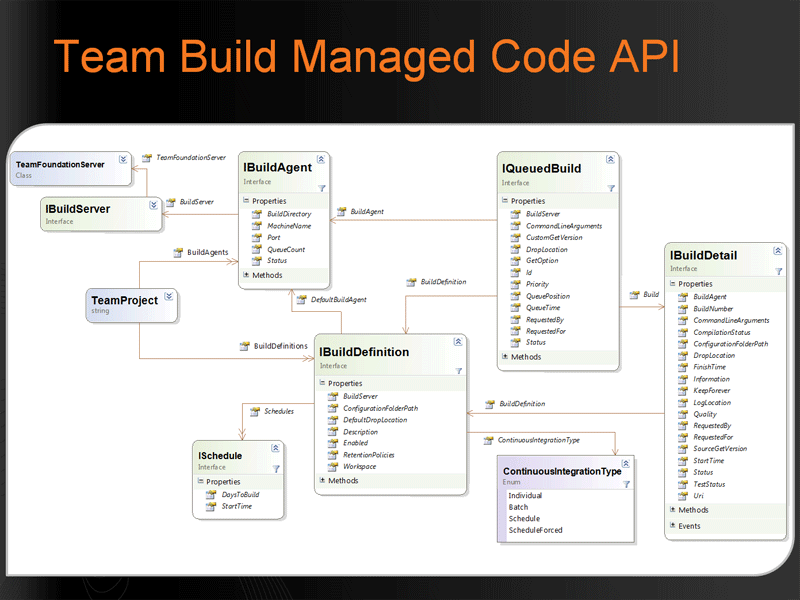The width and height of the screenshot is (800, 600).
Task: Click the Port property icon in IBuildAgent
Action: point(257,237)
